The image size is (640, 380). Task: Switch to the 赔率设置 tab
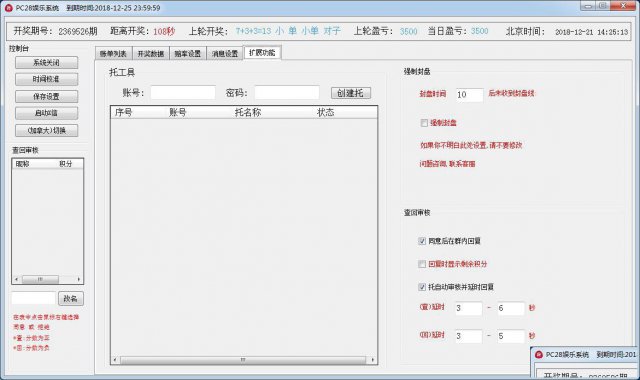pos(188,53)
